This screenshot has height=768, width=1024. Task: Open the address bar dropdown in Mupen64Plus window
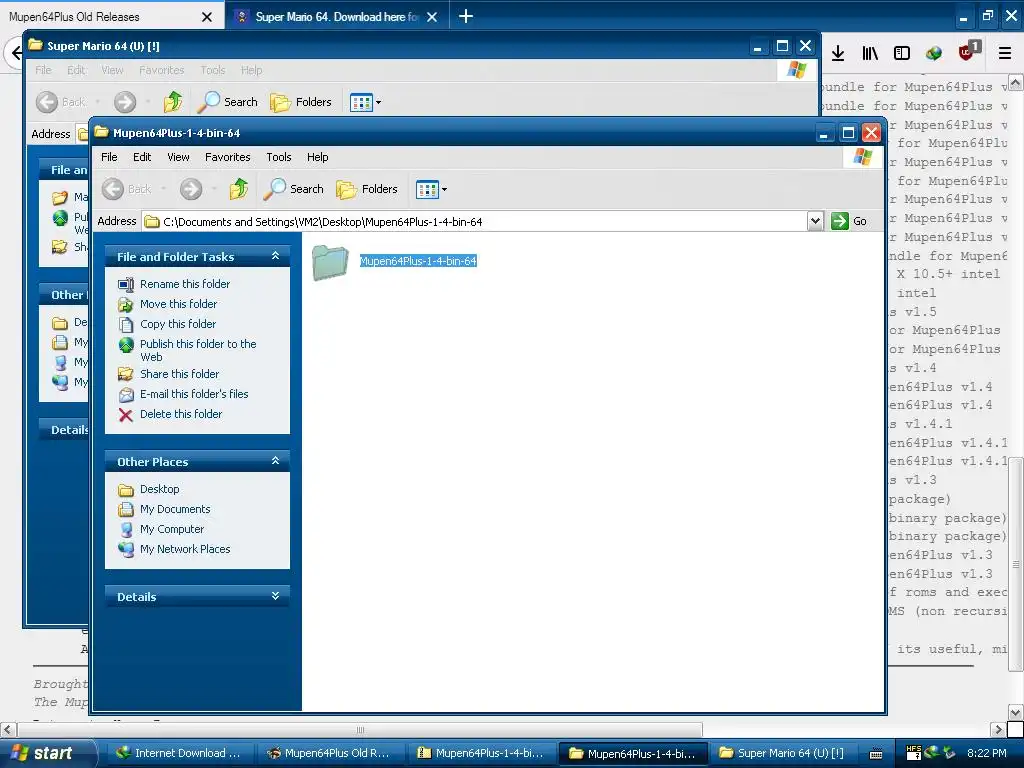point(815,221)
